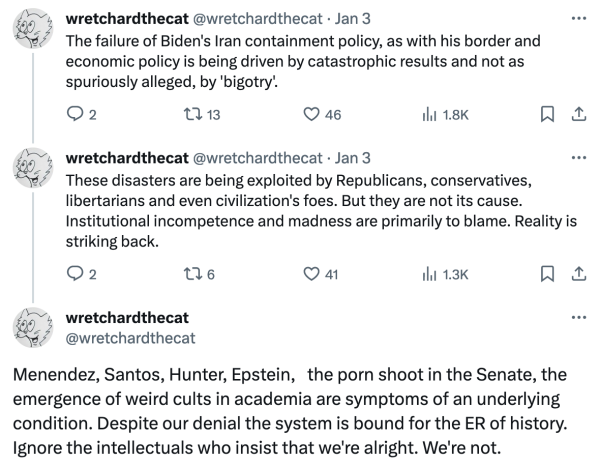The image size is (600, 467).
Task: Bookmark the first tweet about Biden
Action: 547,115
